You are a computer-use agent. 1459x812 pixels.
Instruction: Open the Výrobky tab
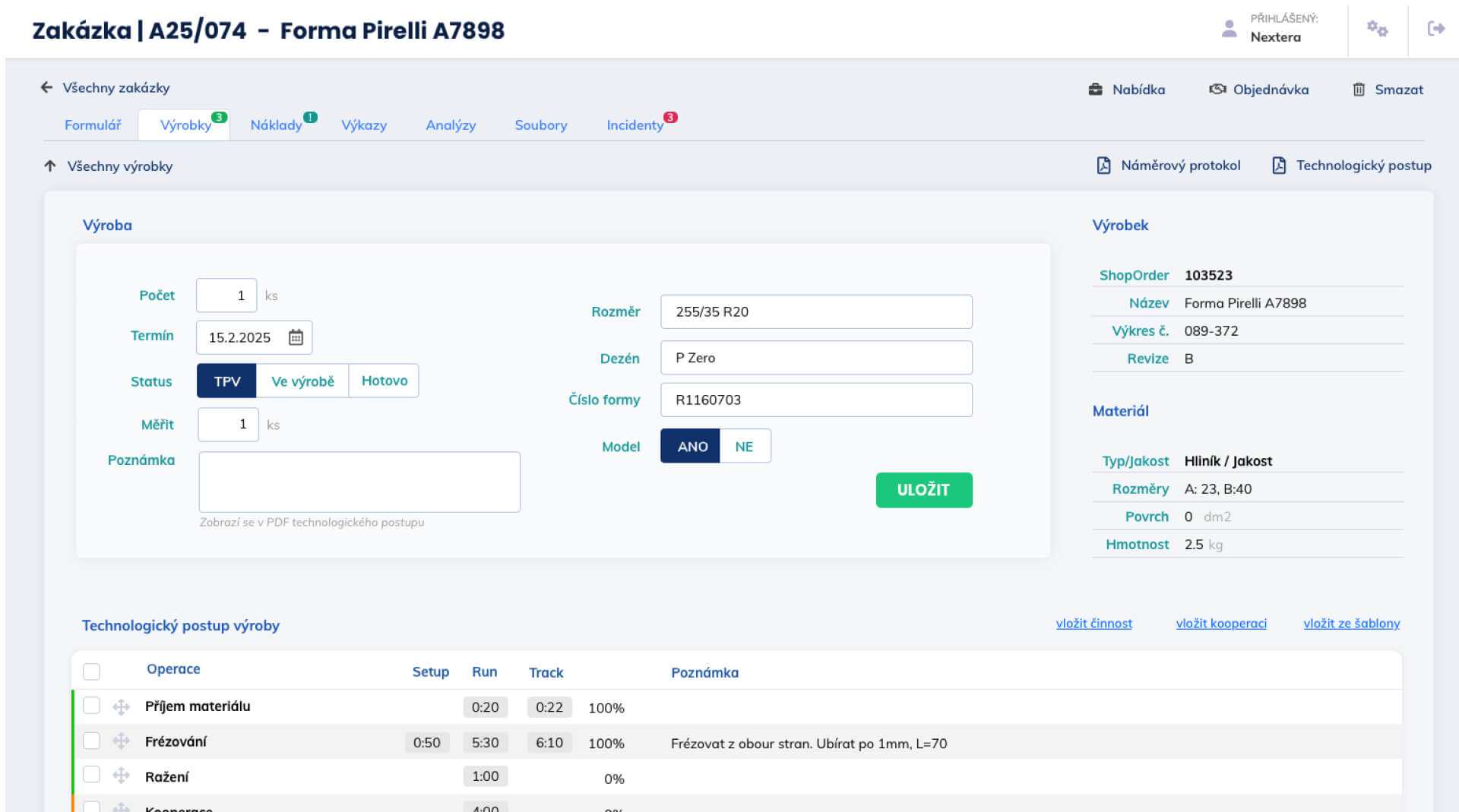[185, 125]
